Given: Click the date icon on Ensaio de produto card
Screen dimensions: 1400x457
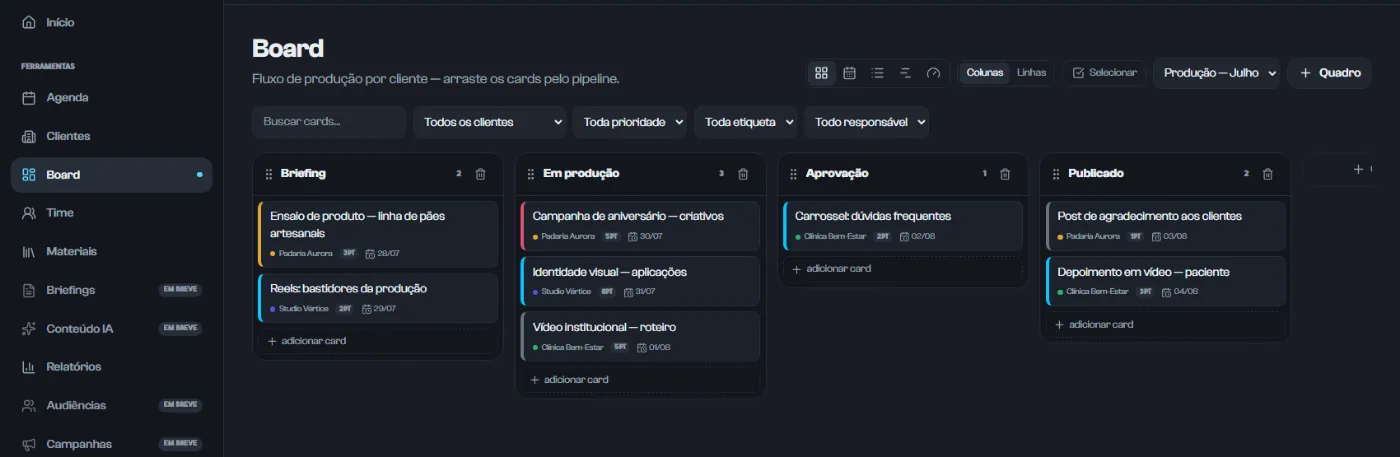Looking at the screenshot, I should coord(370,253).
